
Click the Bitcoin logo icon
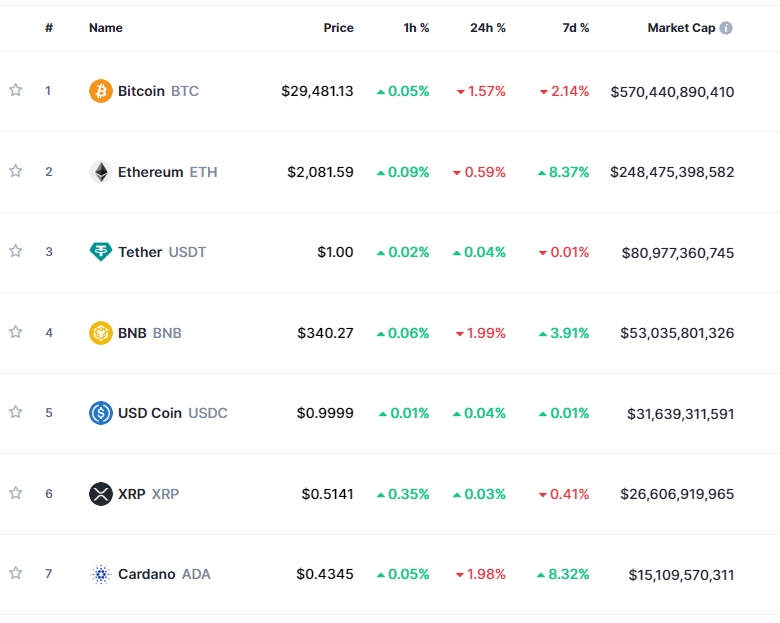pos(101,91)
